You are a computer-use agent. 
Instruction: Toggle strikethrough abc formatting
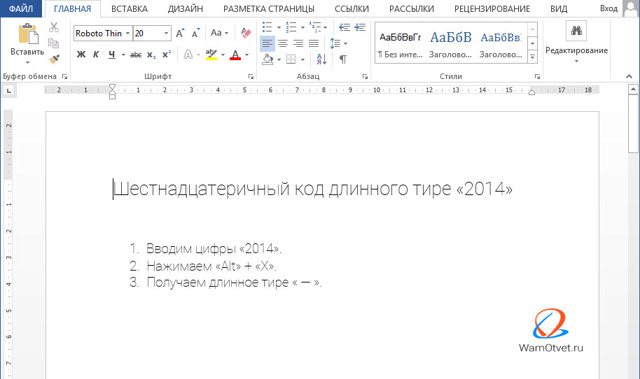tap(136, 55)
